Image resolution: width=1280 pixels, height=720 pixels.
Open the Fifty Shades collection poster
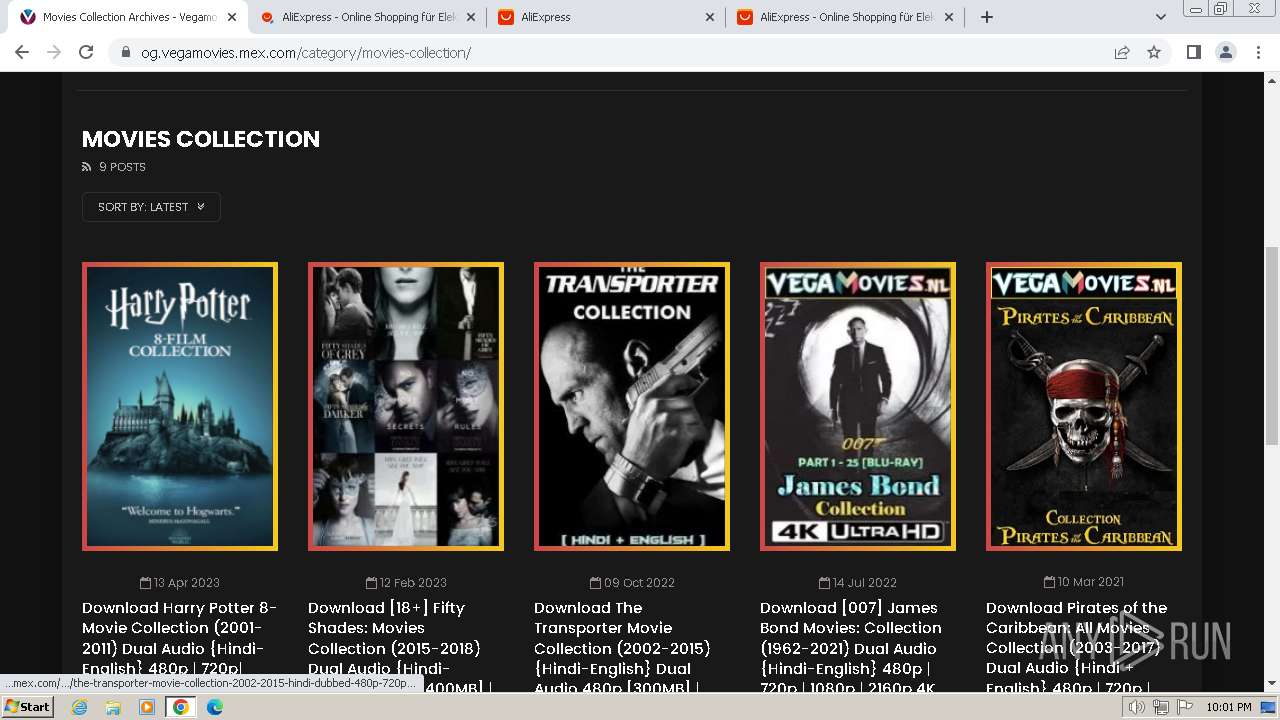tap(406, 406)
